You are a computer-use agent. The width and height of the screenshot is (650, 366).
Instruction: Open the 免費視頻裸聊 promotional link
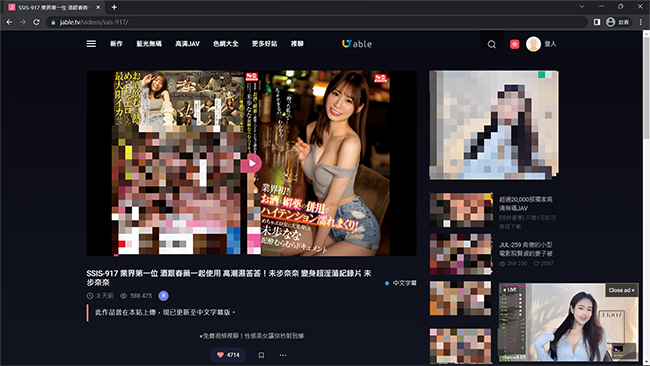click(252, 336)
